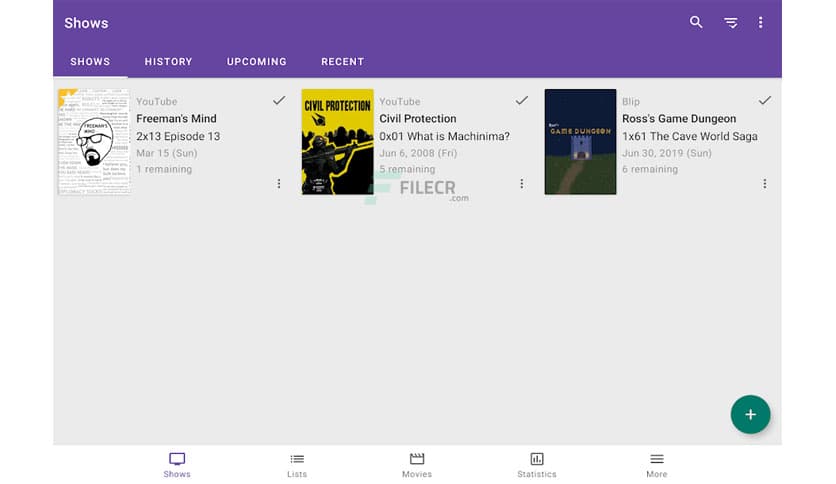
Task: Open the Ross's Game Dungeon show title
Action: [678, 119]
